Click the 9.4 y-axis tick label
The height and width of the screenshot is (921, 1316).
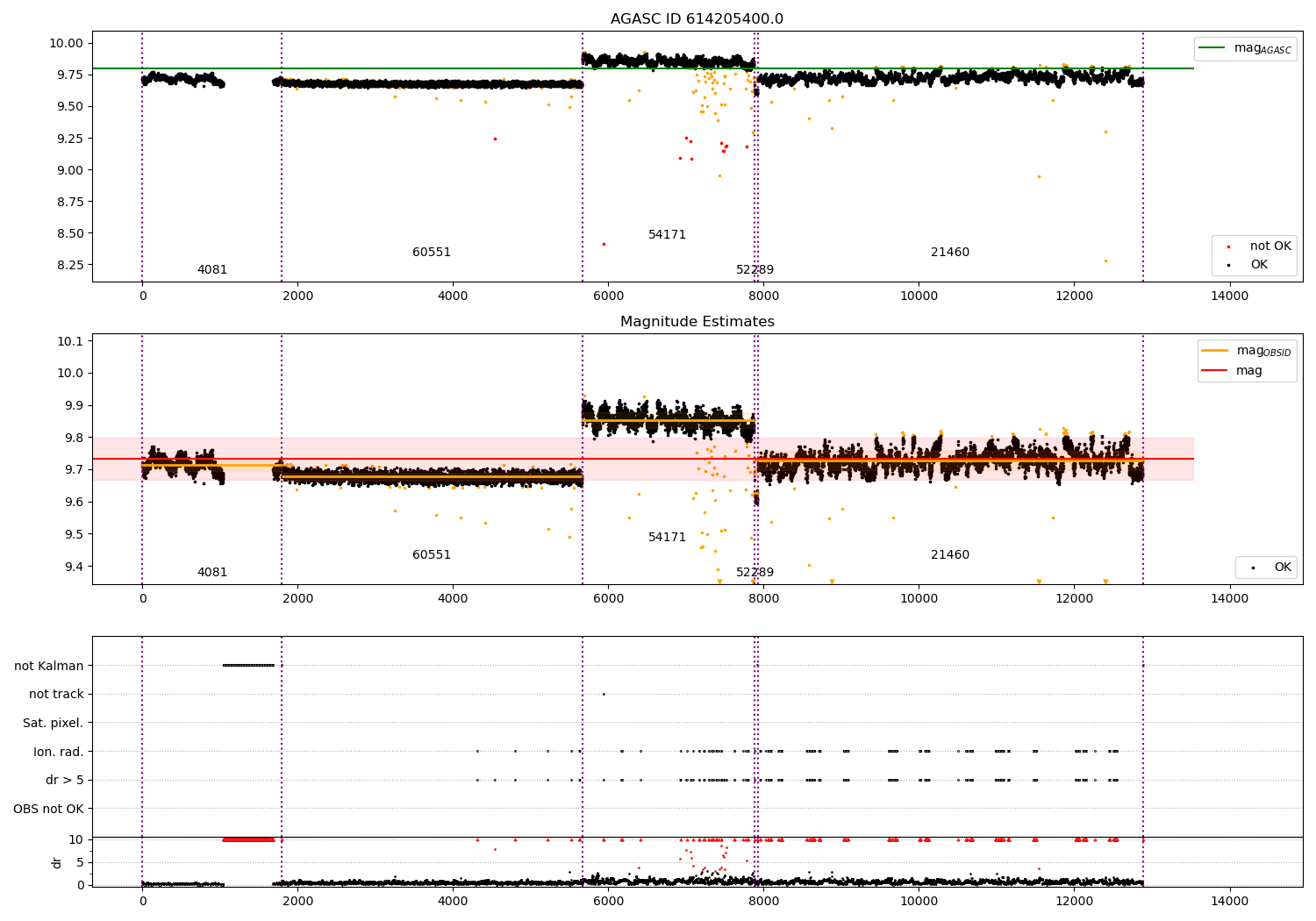click(x=74, y=567)
